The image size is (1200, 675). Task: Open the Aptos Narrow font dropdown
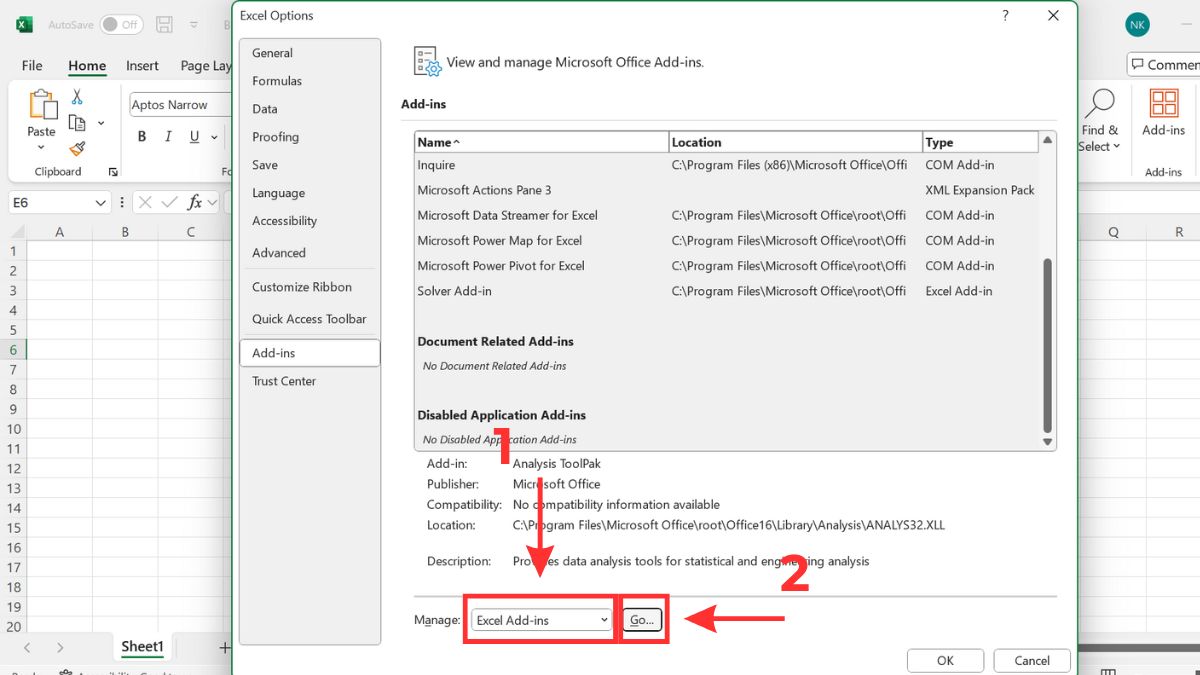(x=178, y=105)
